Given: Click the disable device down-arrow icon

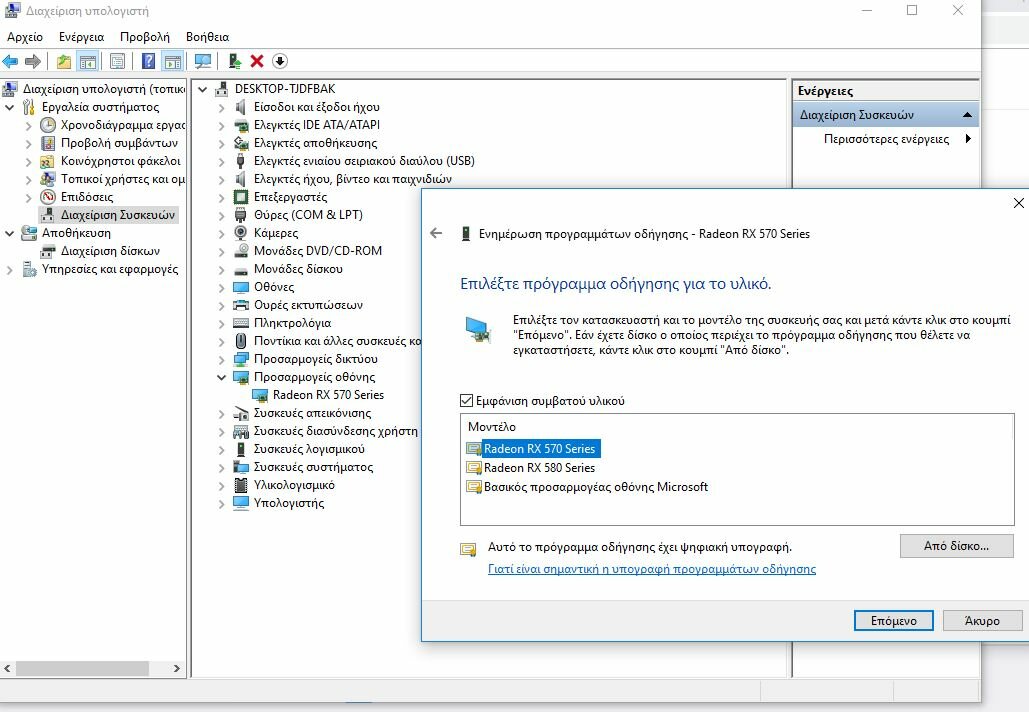Looking at the screenshot, I should click(x=280, y=62).
